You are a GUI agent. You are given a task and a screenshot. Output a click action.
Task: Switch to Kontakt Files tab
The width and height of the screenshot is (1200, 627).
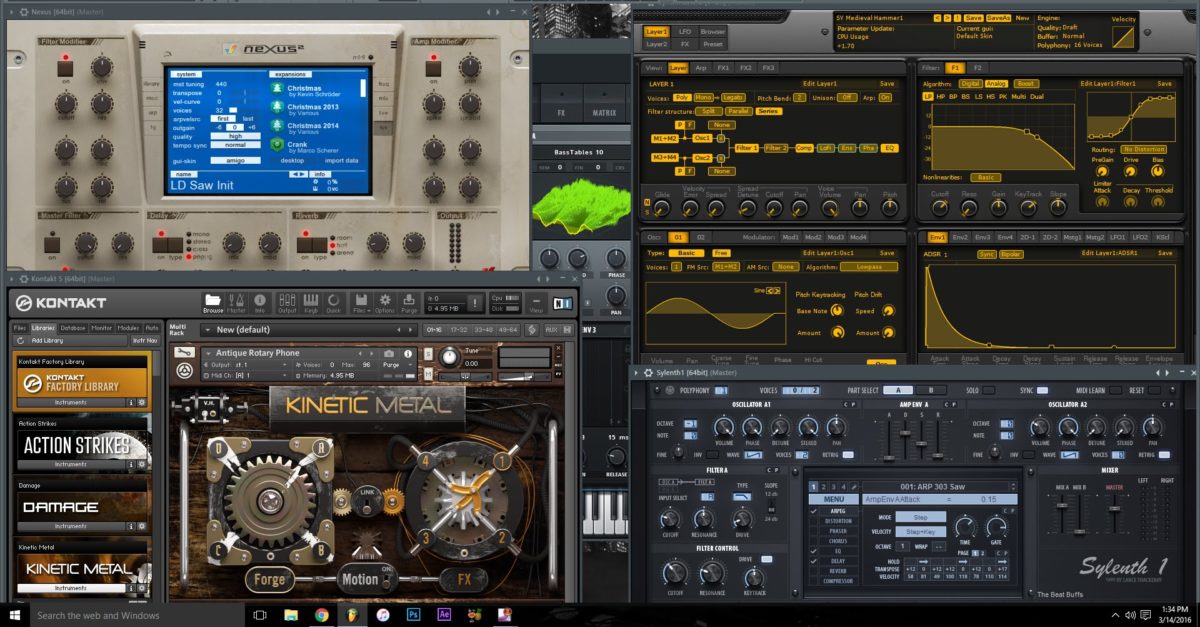[x=20, y=327]
